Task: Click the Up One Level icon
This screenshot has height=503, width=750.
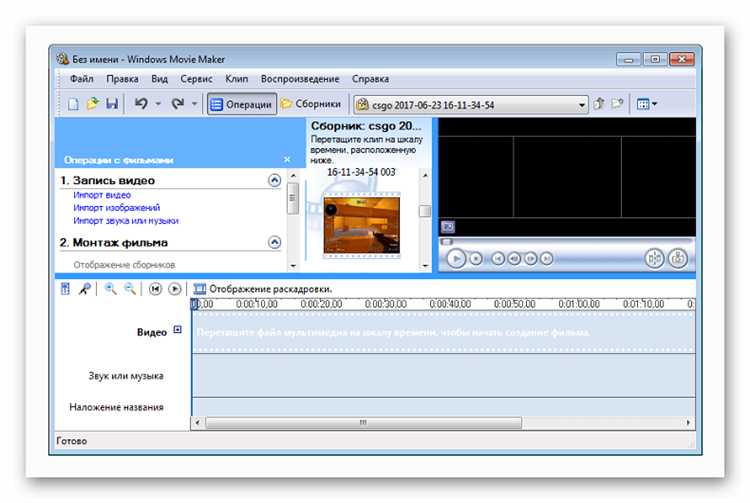Action: [598, 104]
